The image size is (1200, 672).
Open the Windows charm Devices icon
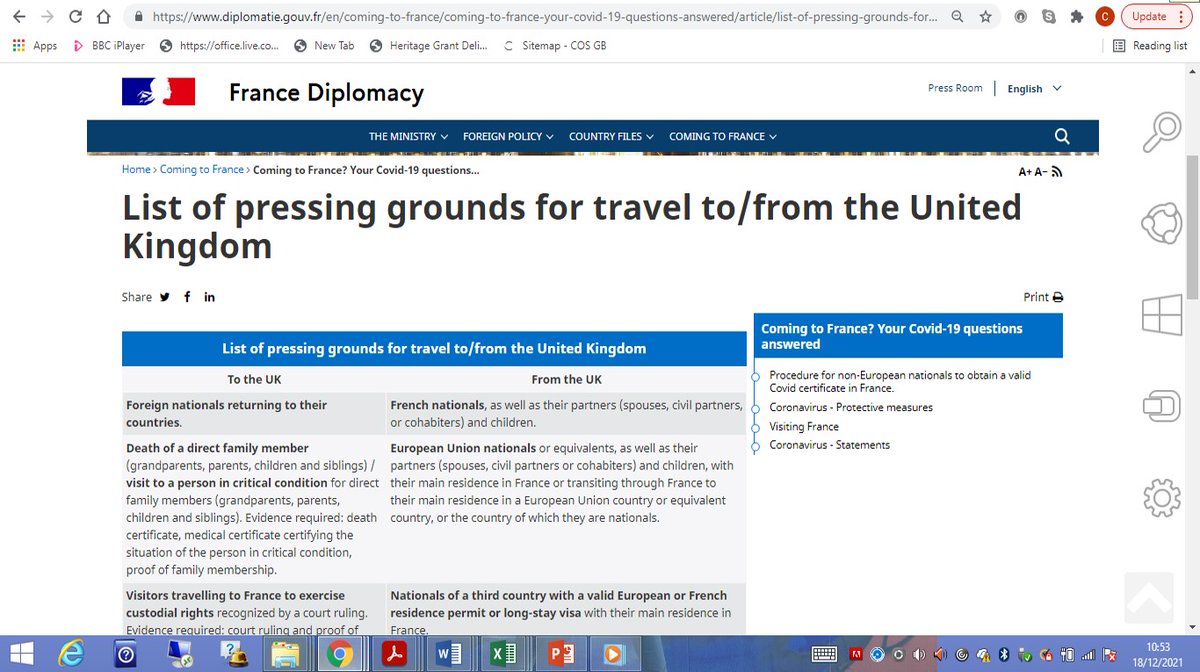click(1161, 406)
